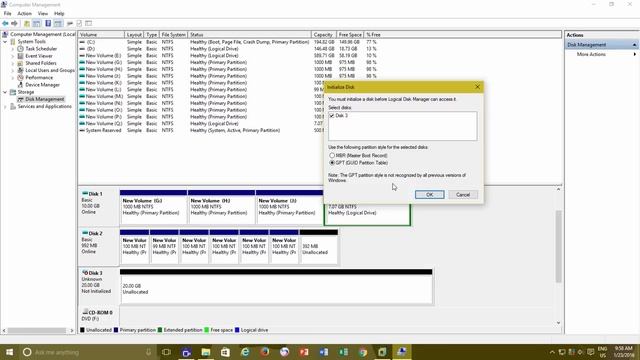This screenshot has height=360, width=640.
Task: Expand Local Users and Groups node
Action: tap(13, 70)
